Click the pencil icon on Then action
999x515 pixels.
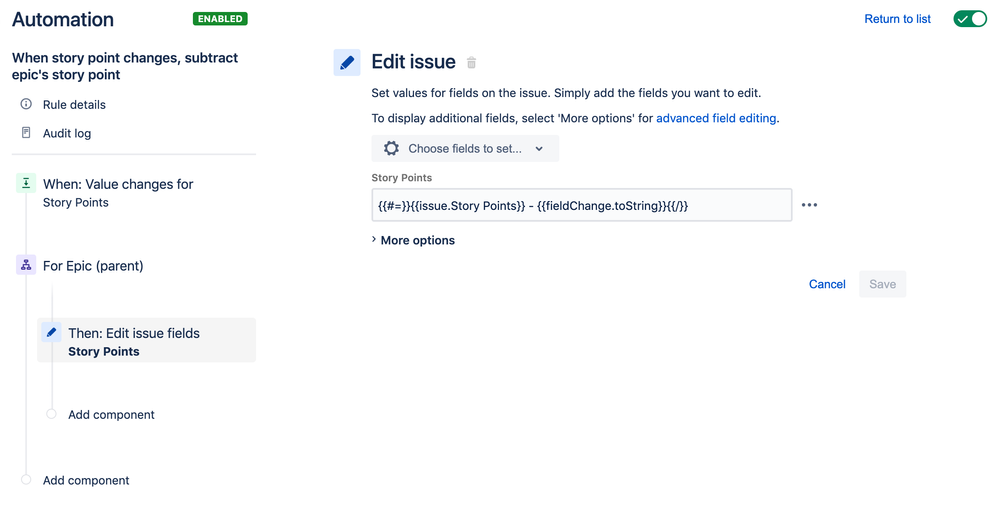point(51,333)
